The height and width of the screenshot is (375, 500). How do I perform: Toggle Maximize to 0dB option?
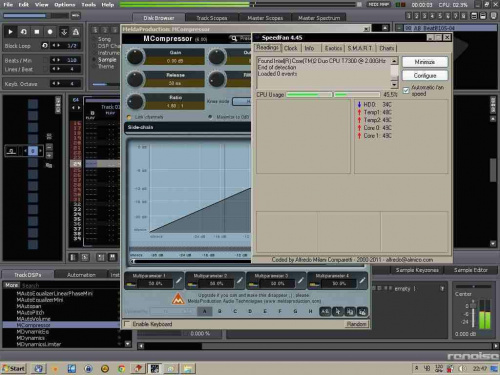(x=210, y=117)
